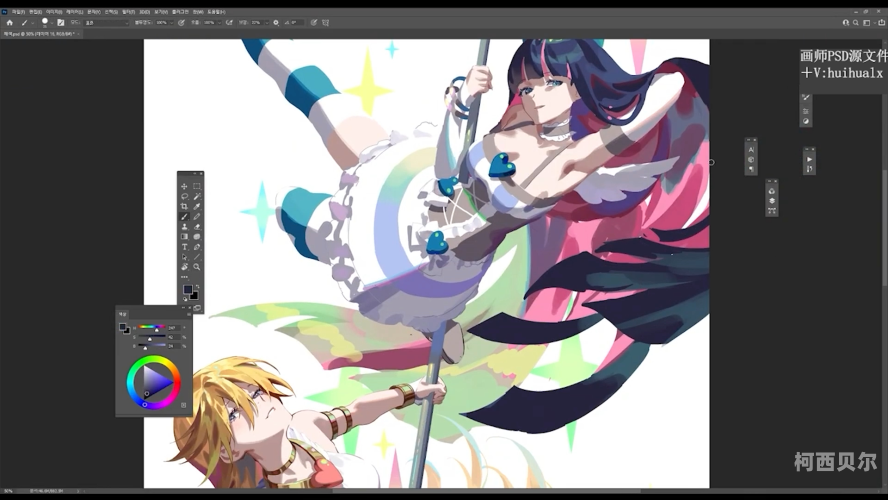Click the foreground color swatch in toolbox
Screen dimensions: 888x500
tap(187, 289)
